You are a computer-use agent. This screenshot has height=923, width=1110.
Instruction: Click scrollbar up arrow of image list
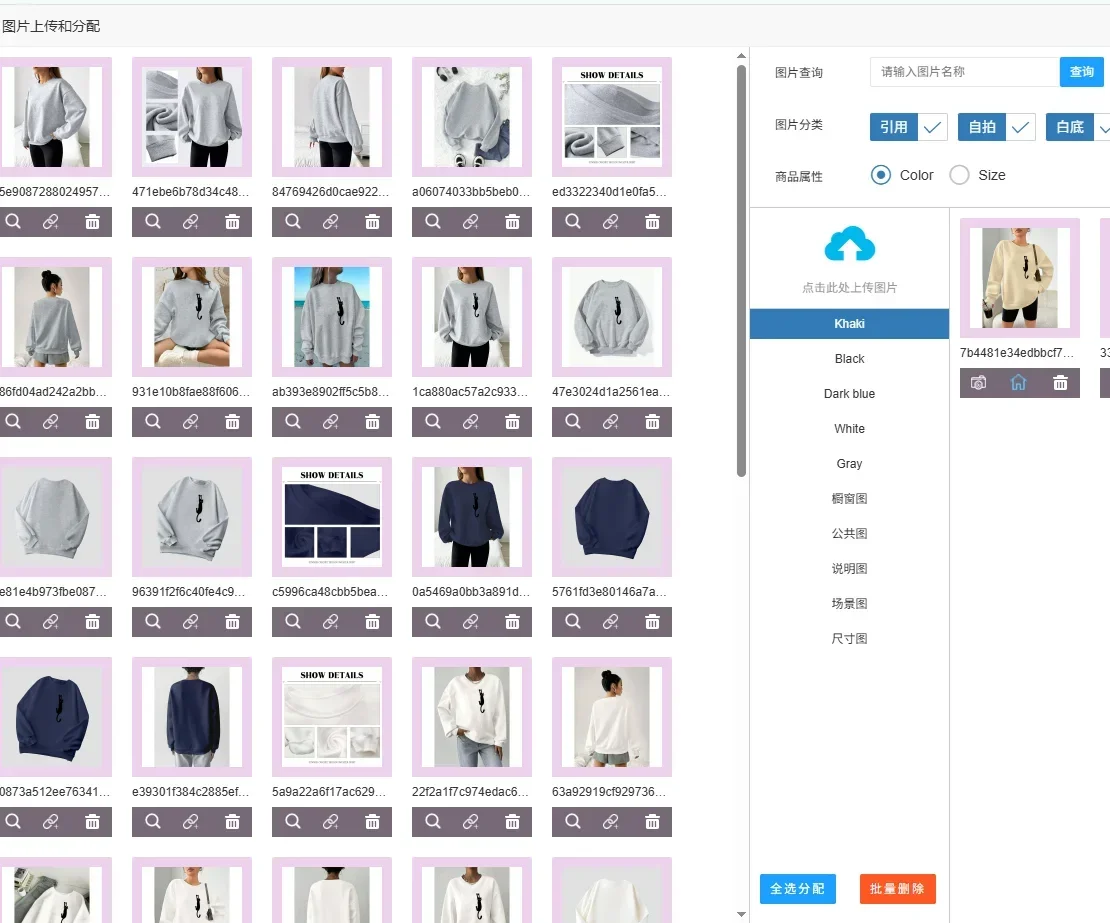[x=741, y=55]
